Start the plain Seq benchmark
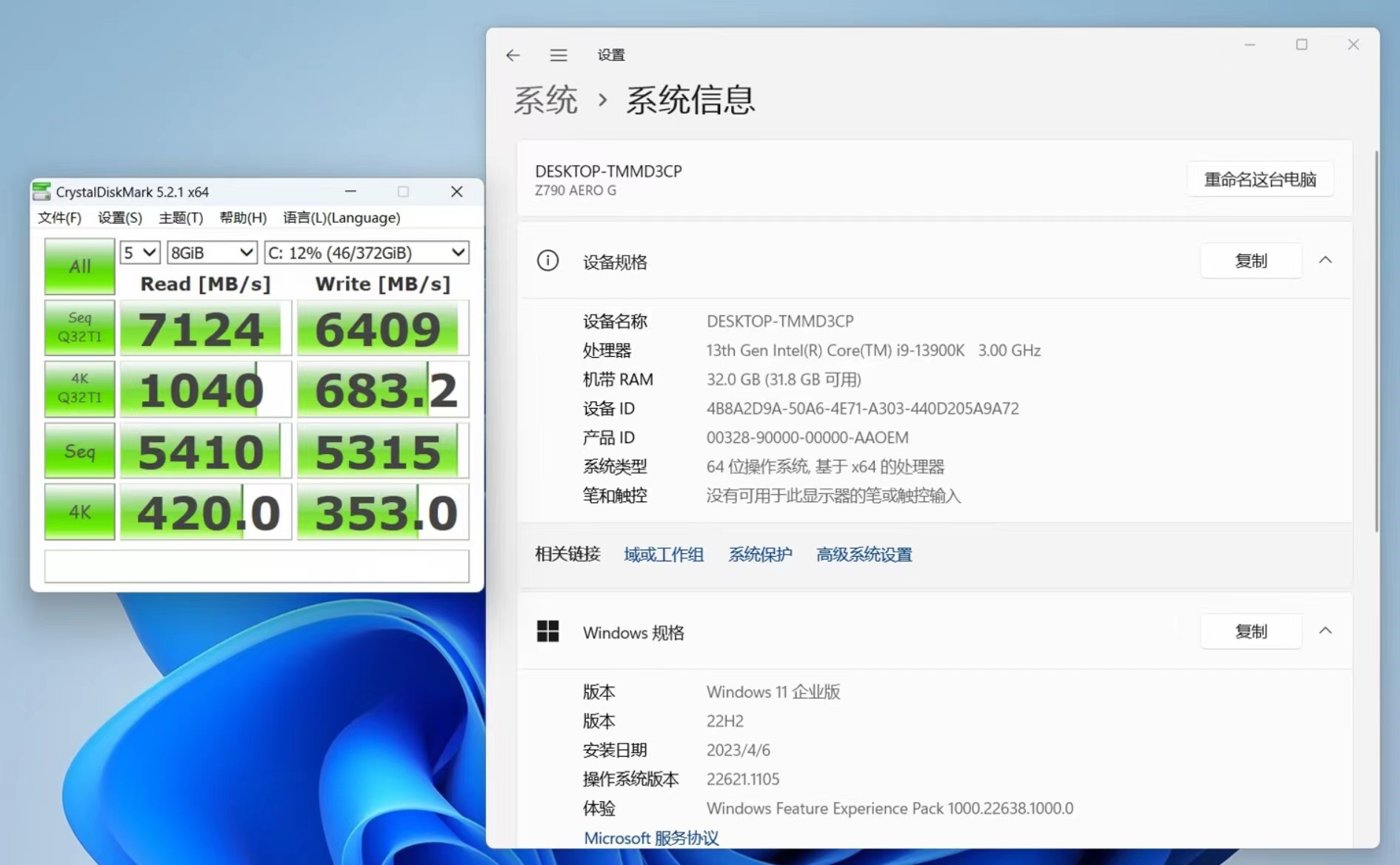Image resolution: width=1400 pixels, height=865 pixels. point(79,450)
